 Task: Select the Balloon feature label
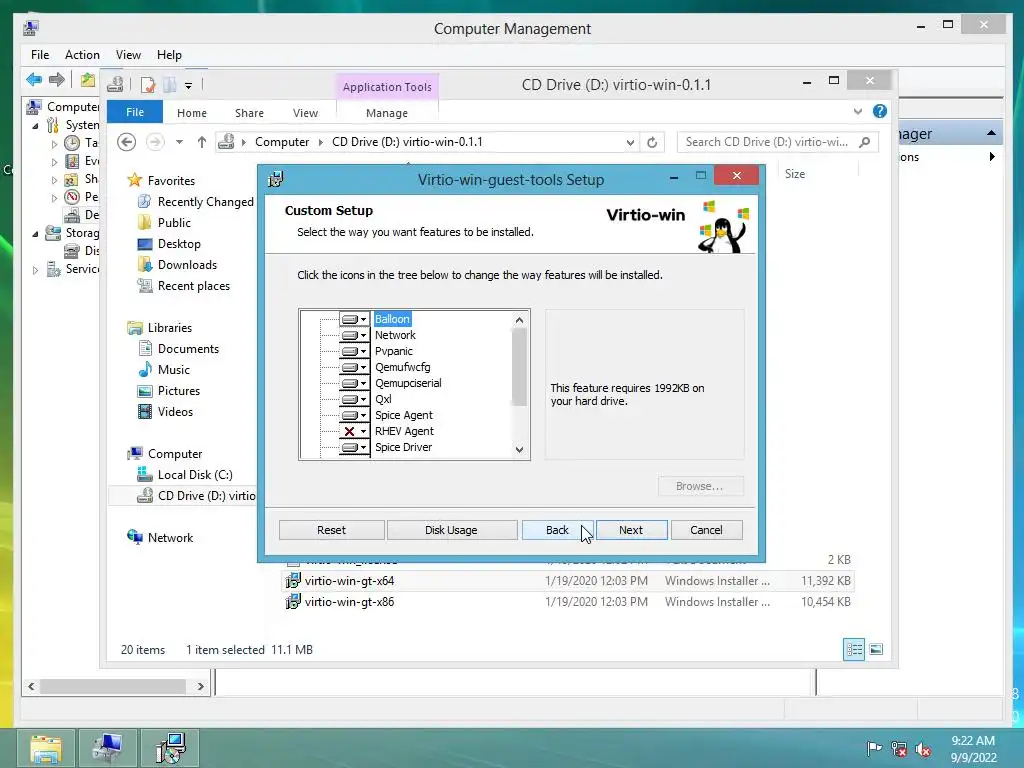pyautogui.click(x=392, y=319)
